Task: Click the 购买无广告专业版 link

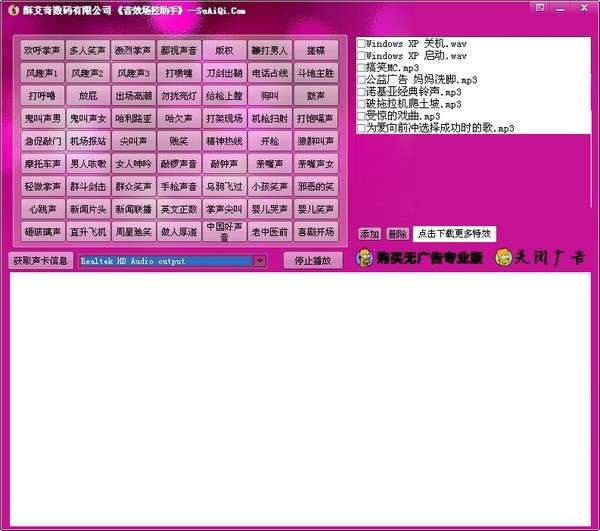Action: click(430, 258)
